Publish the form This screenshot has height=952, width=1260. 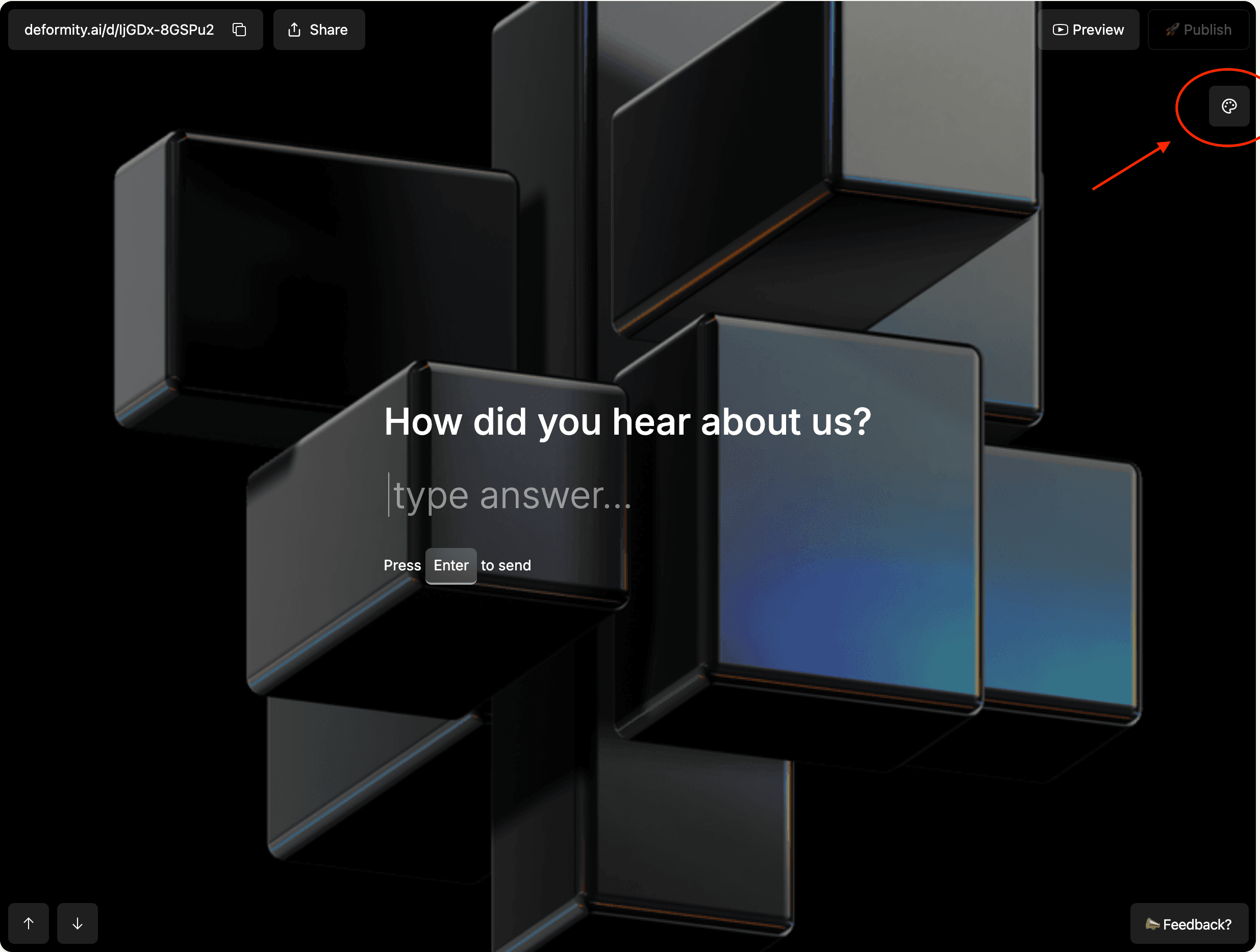(x=1198, y=30)
